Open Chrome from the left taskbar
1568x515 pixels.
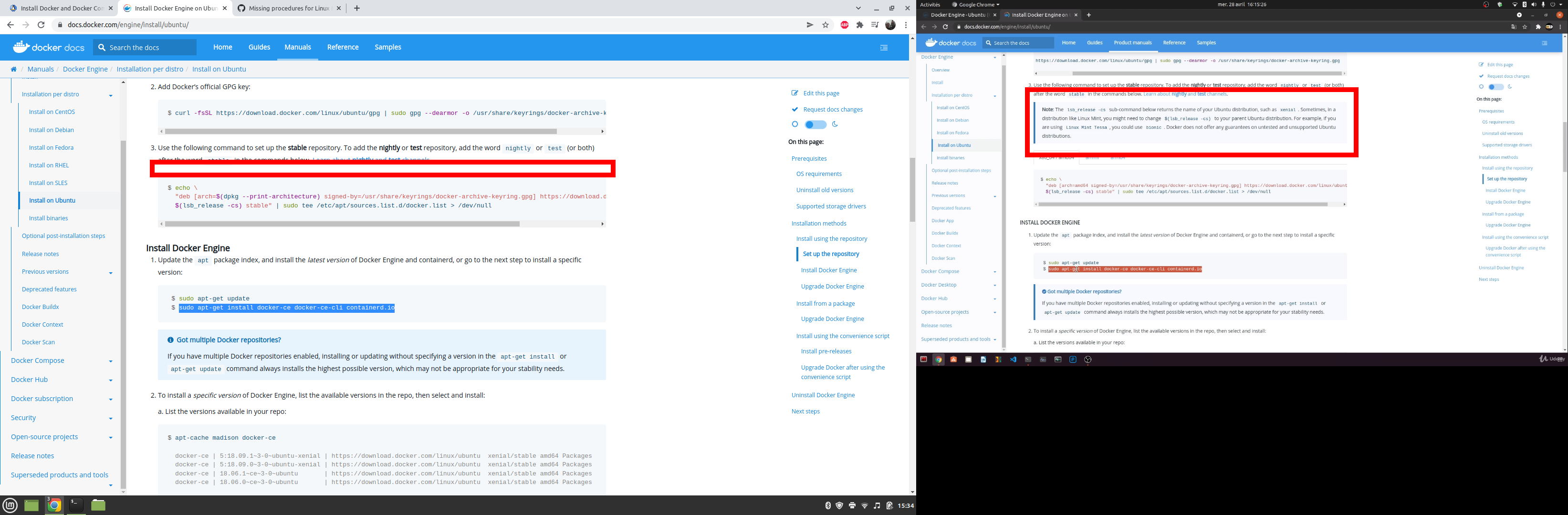(x=54, y=505)
